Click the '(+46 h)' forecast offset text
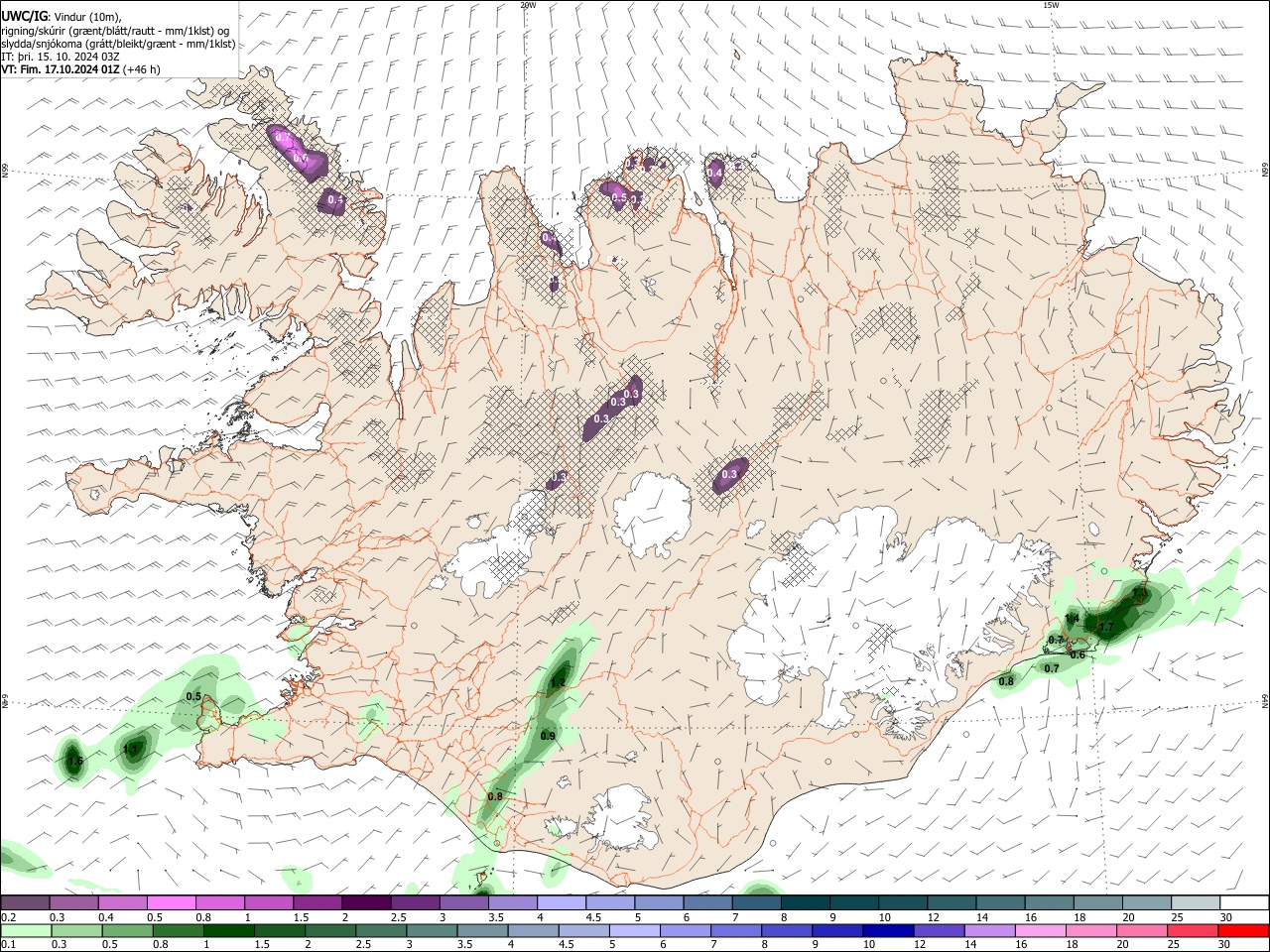Image resolution: width=1270 pixels, height=952 pixels. (142, 69)
